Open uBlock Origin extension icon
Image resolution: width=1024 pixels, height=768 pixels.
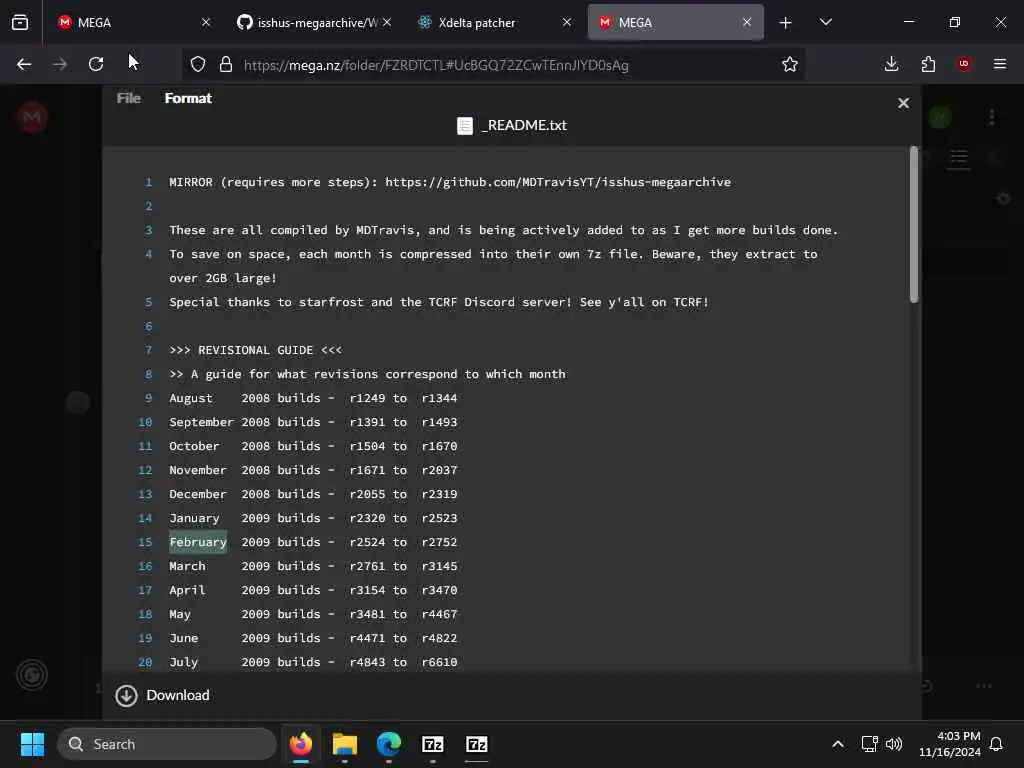(964, 64)
